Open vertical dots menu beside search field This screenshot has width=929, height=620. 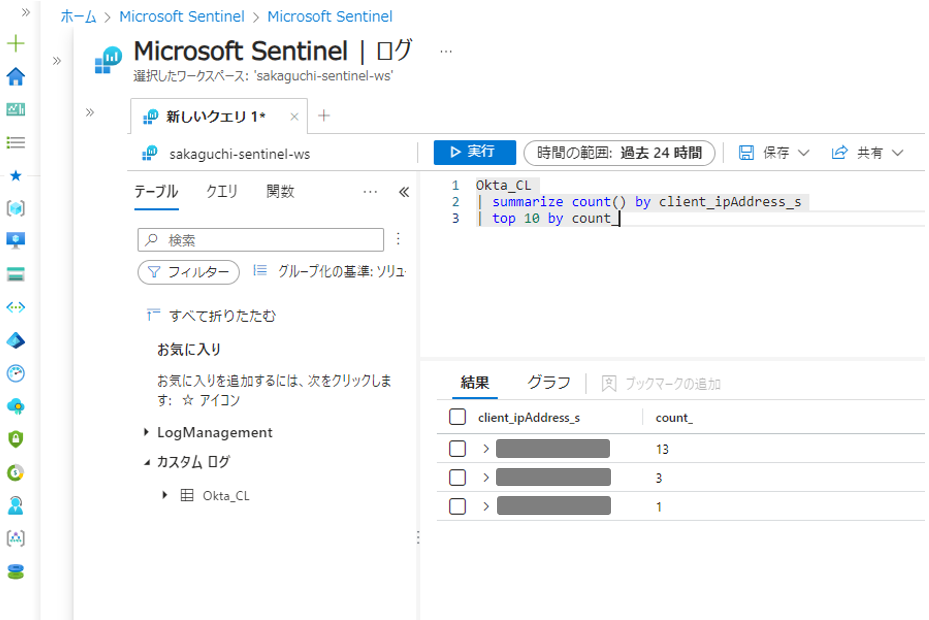(x=398, y=239)
